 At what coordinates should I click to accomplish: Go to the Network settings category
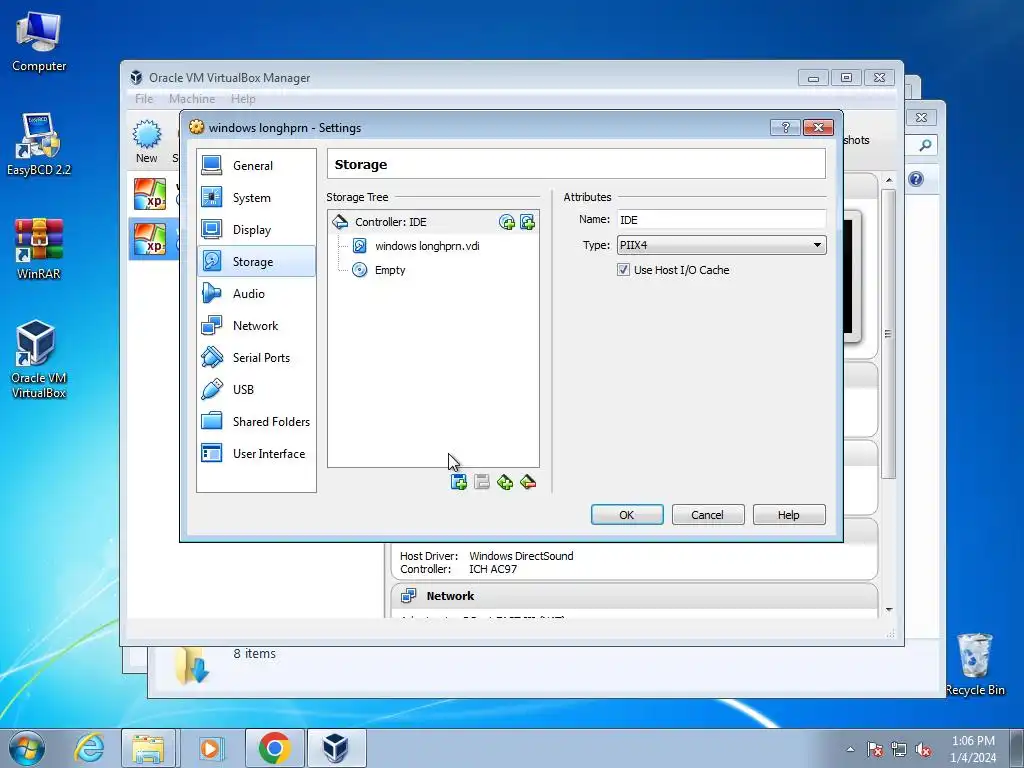(256, 325)
